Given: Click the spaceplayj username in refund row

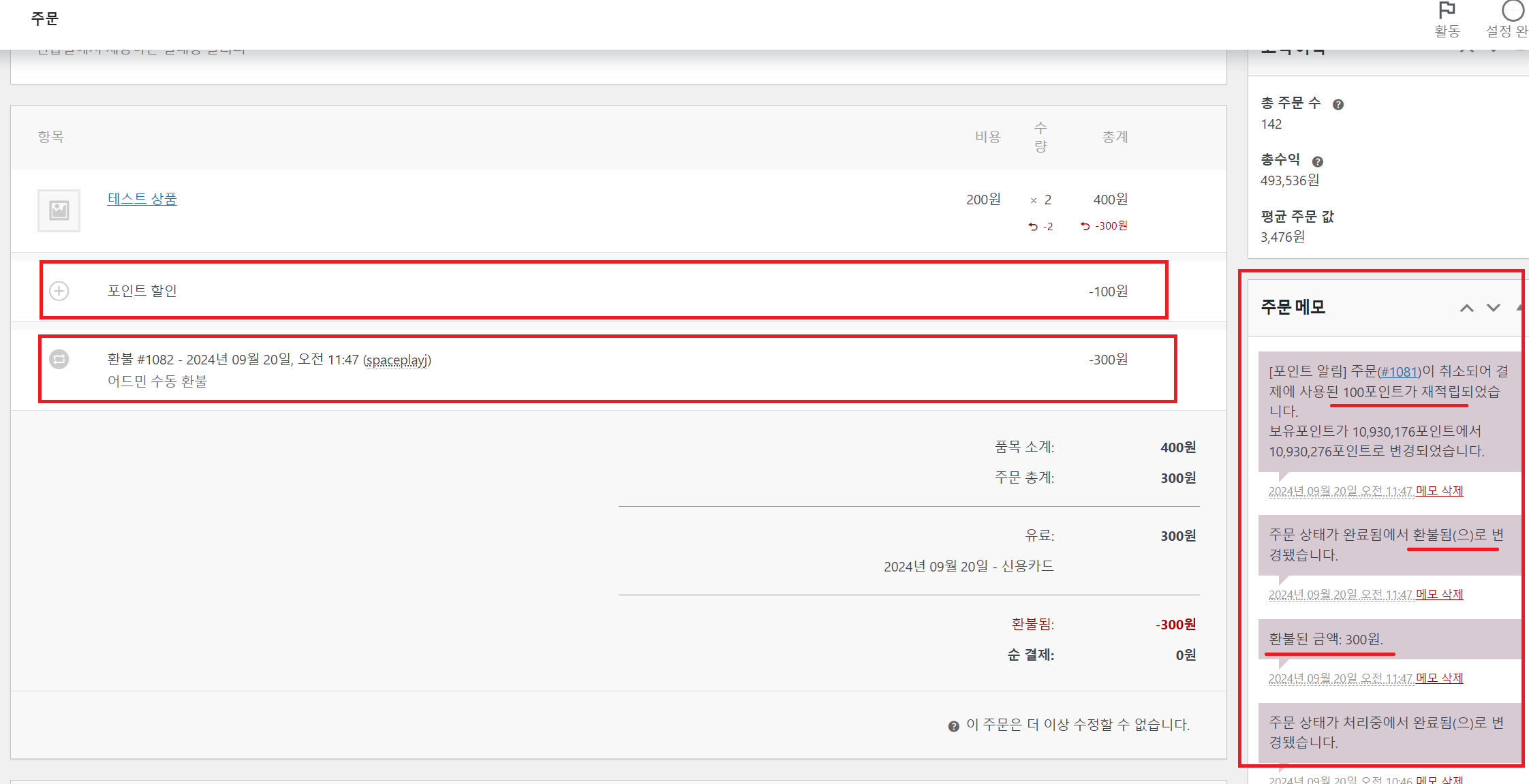Looking at the screenshot, I should tap(397, 360).
